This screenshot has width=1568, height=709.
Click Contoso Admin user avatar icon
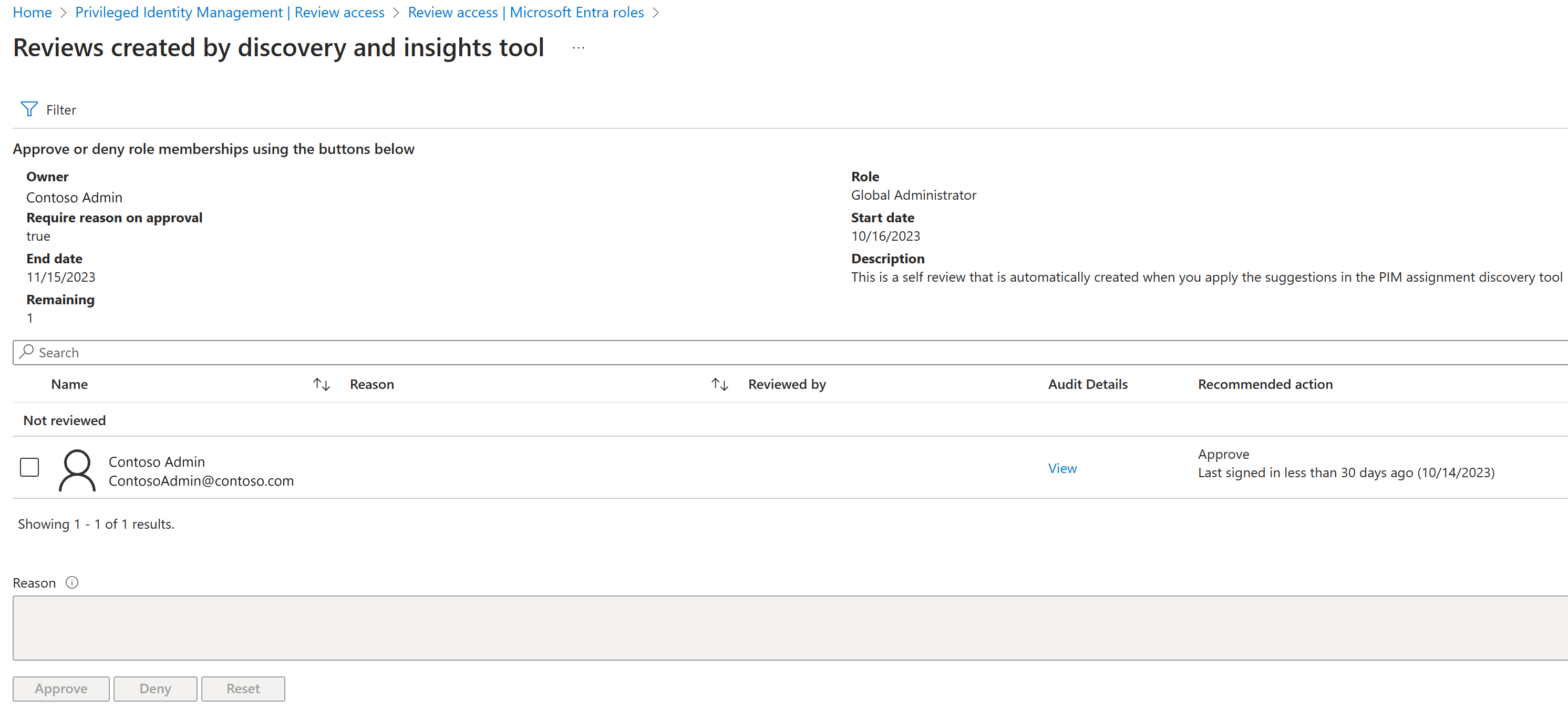77,470
